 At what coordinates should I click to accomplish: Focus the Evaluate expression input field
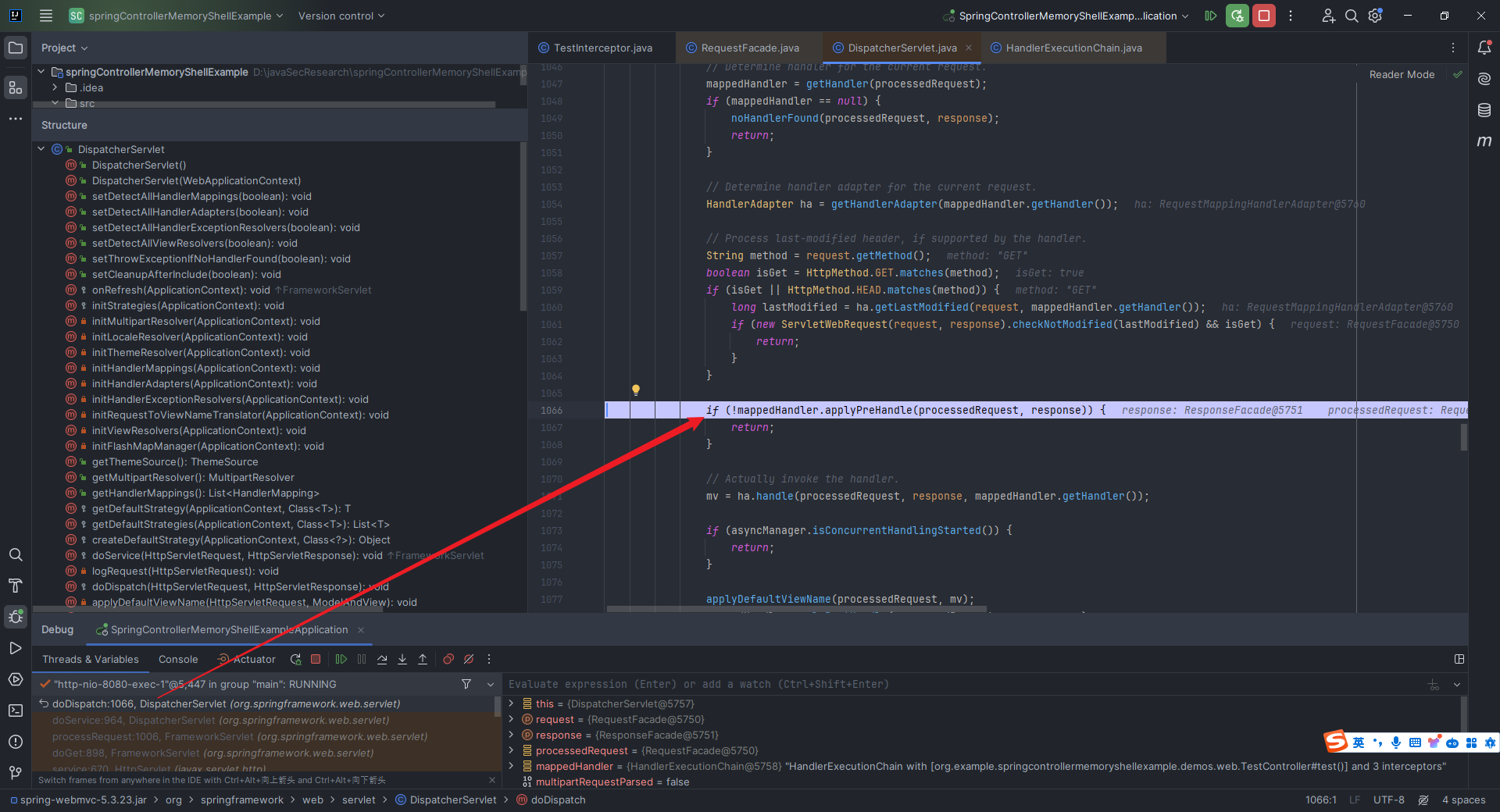pyautogui.click(x=965, y=684)
